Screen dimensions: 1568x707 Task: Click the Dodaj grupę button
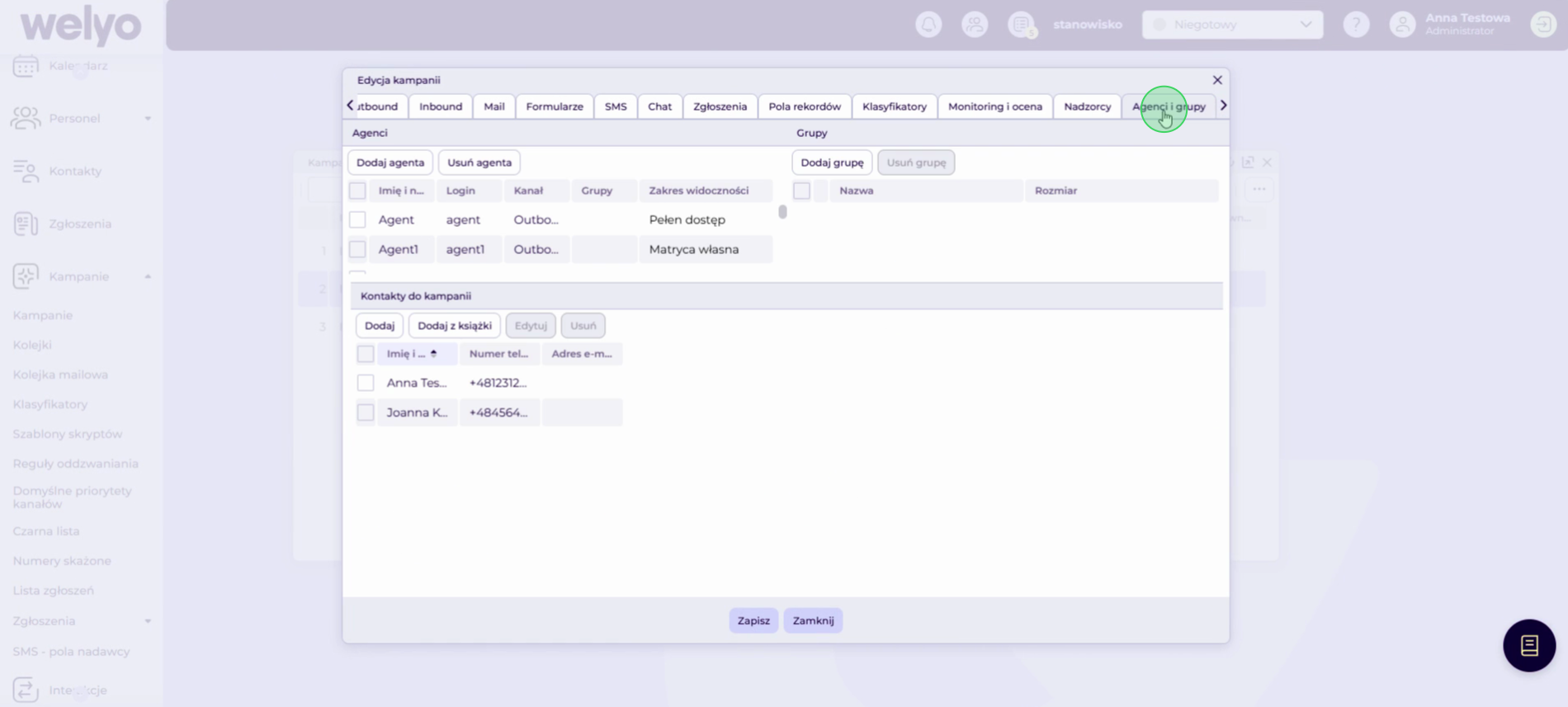tap(832, 163)
